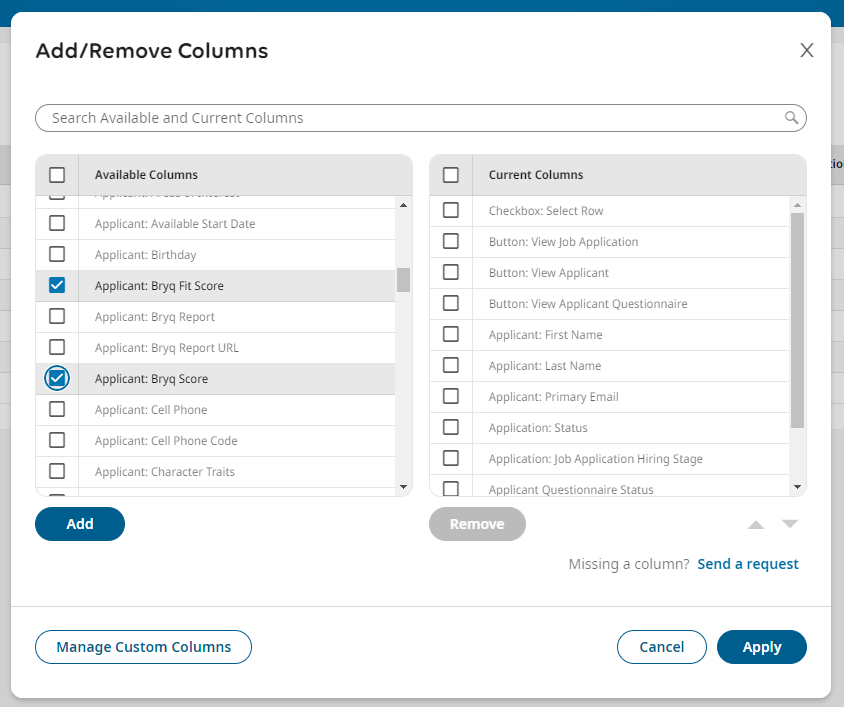Check Applicant: Birthday column
The width and height of the screenshot is (844, 707).
57,255
